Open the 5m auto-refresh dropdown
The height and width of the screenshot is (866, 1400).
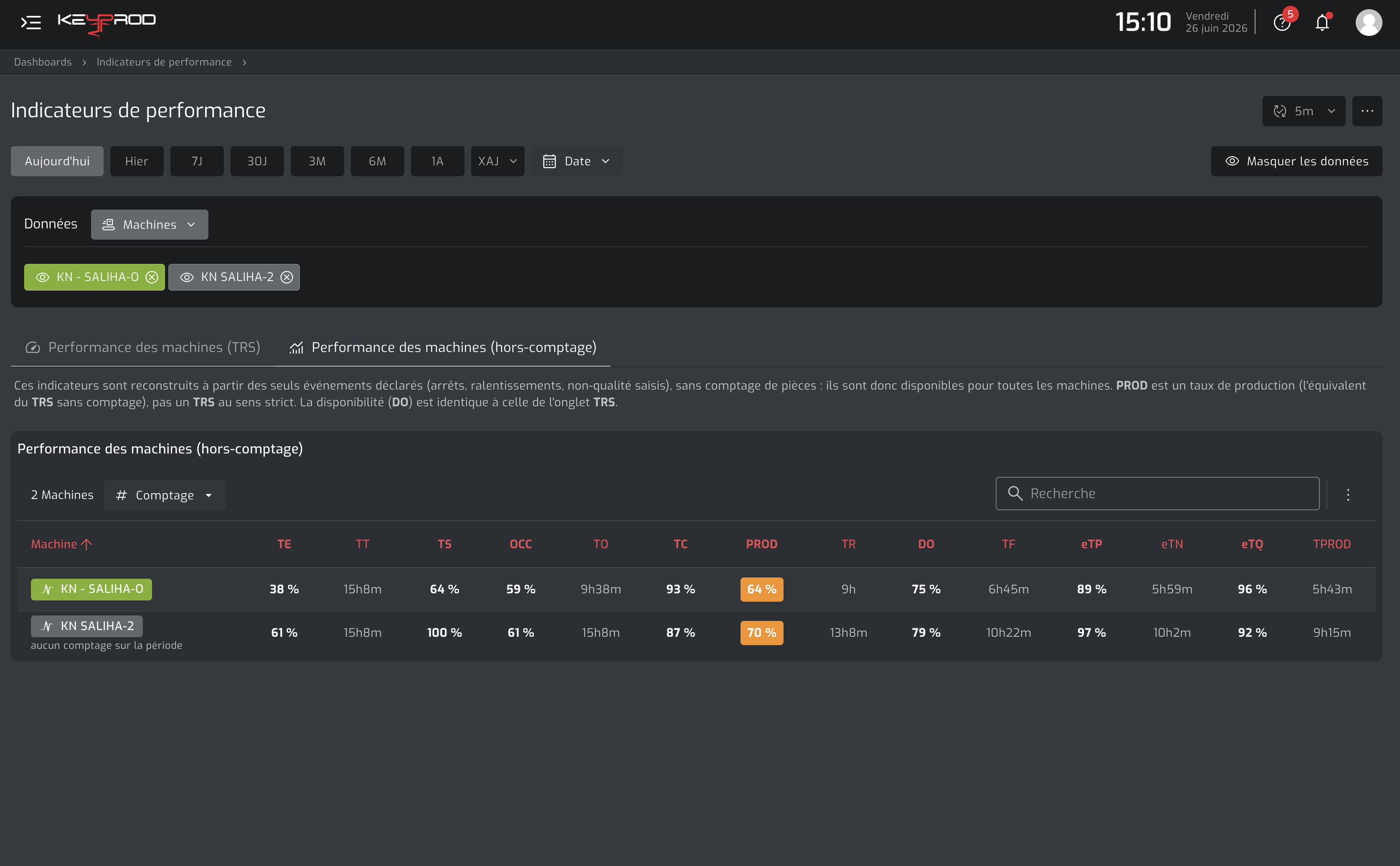1304,111
